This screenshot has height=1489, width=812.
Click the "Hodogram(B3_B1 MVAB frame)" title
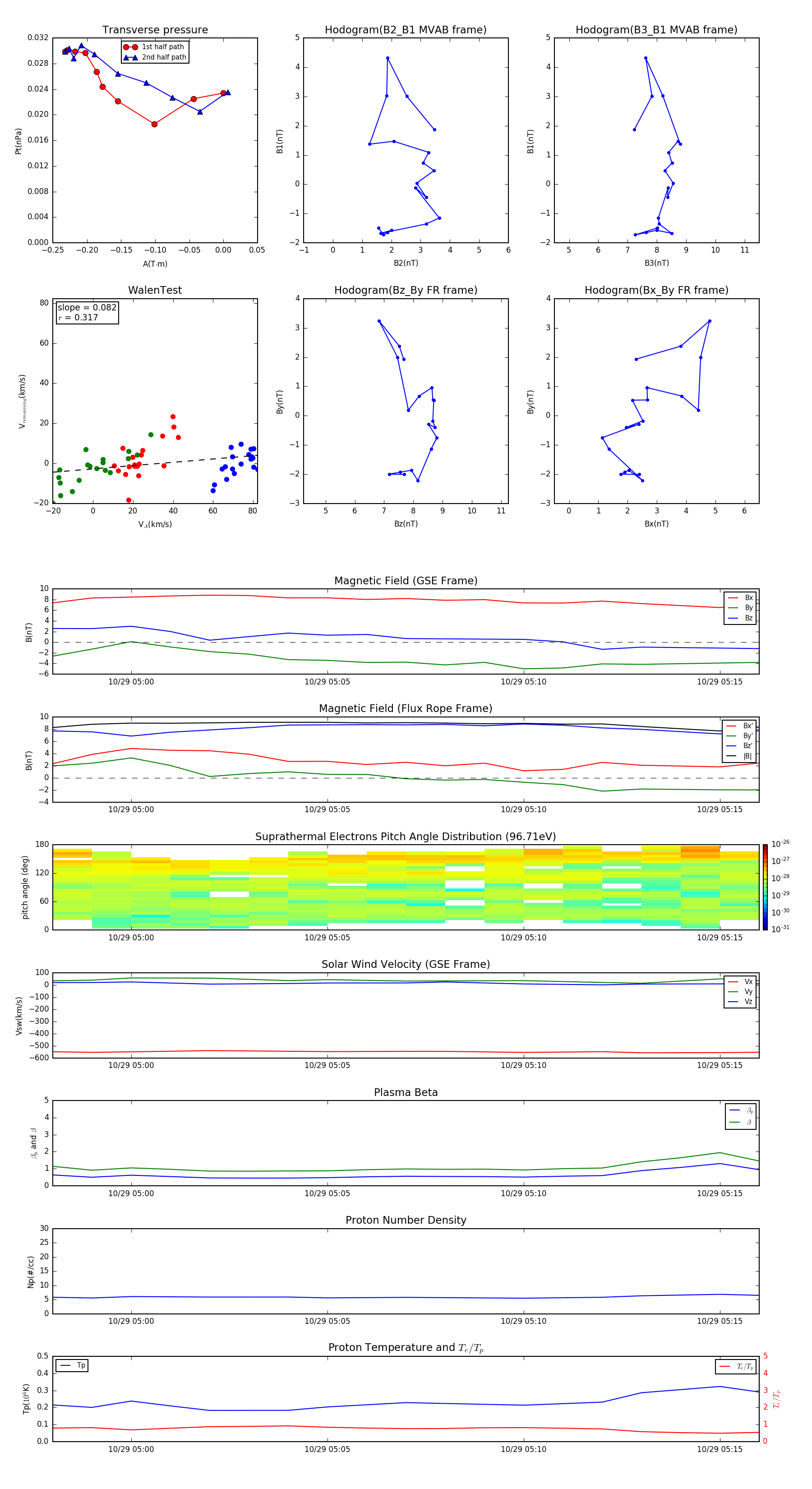(x=656, y=30)
